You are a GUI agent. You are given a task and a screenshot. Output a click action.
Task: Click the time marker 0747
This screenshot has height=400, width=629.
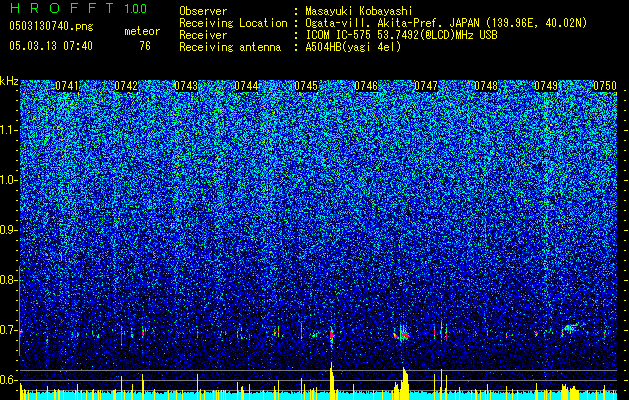426,86
